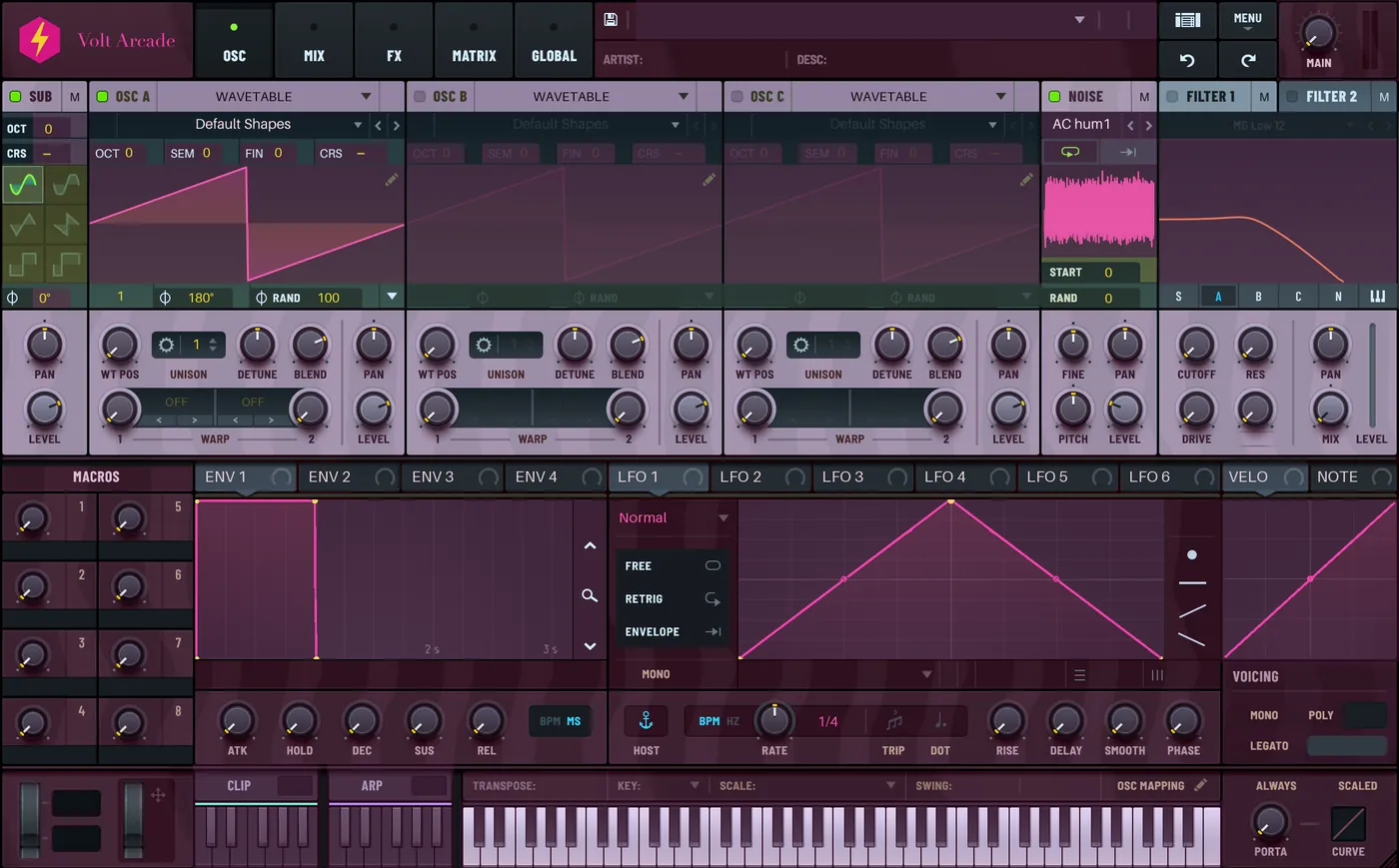Viewport: 1399px width, 868px height.
Task: Expand the Normal LFO mode dropdown
Action: tap(674, 517)
